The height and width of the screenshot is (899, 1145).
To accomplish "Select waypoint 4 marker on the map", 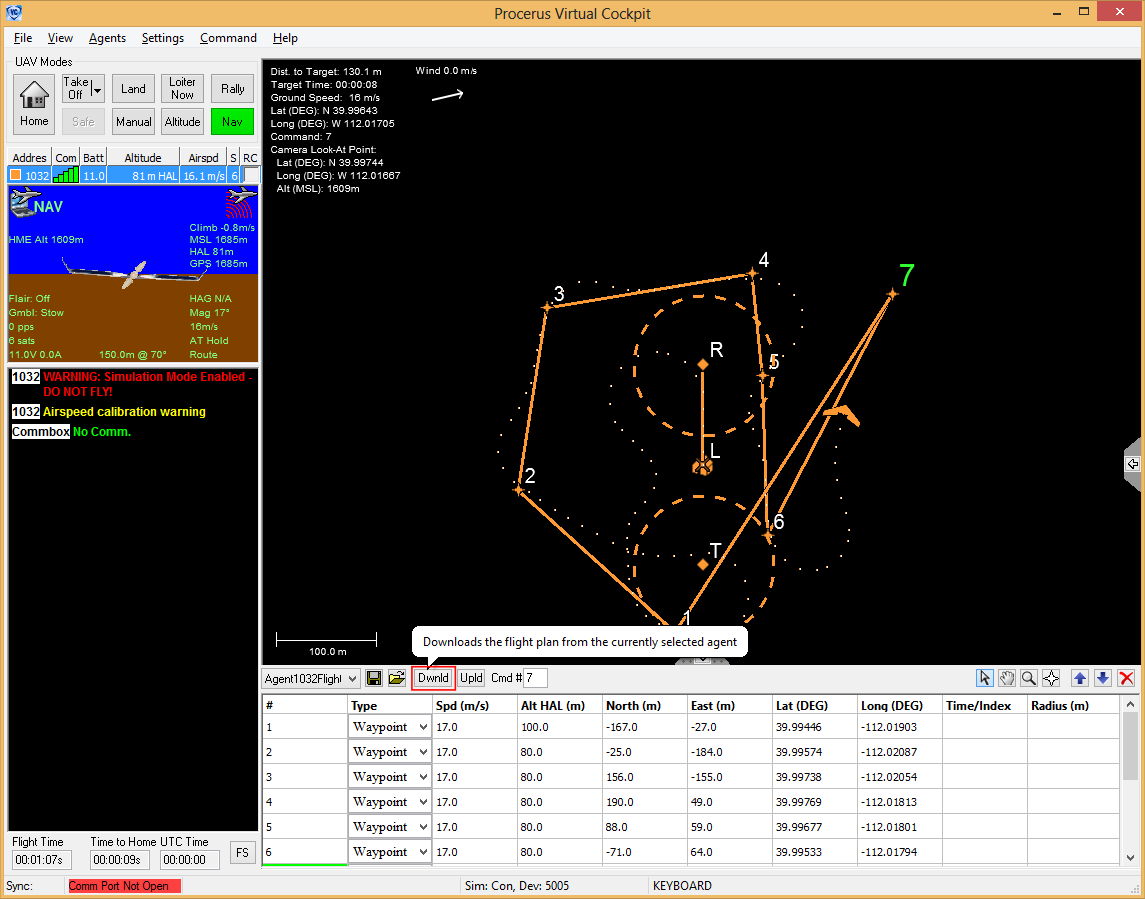I will (x=752, y=274).
